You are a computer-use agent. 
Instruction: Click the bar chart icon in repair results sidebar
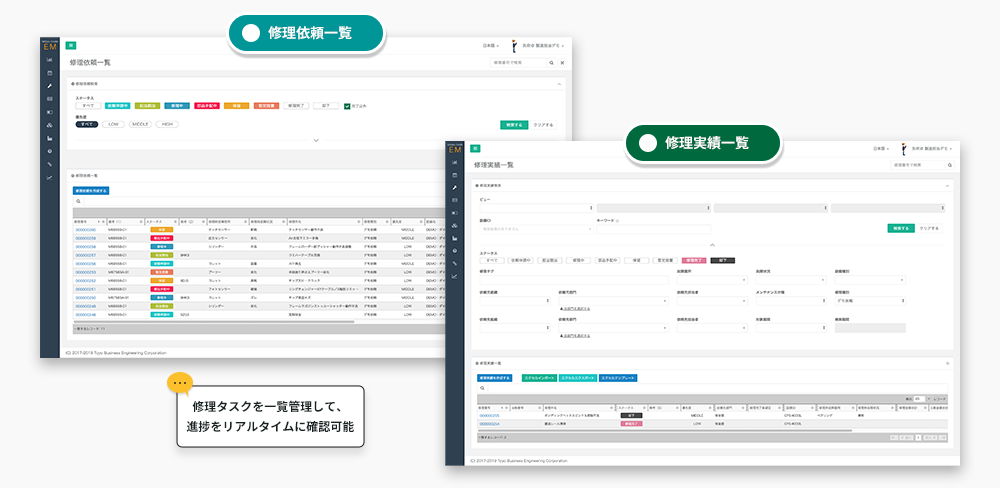(x=454, y=238)
